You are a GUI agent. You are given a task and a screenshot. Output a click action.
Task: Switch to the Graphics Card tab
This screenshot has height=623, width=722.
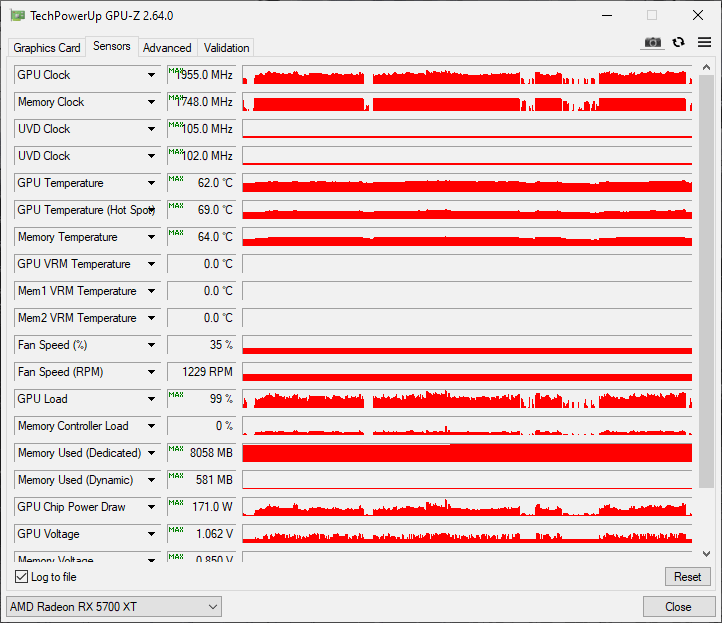tap(47, 47)
